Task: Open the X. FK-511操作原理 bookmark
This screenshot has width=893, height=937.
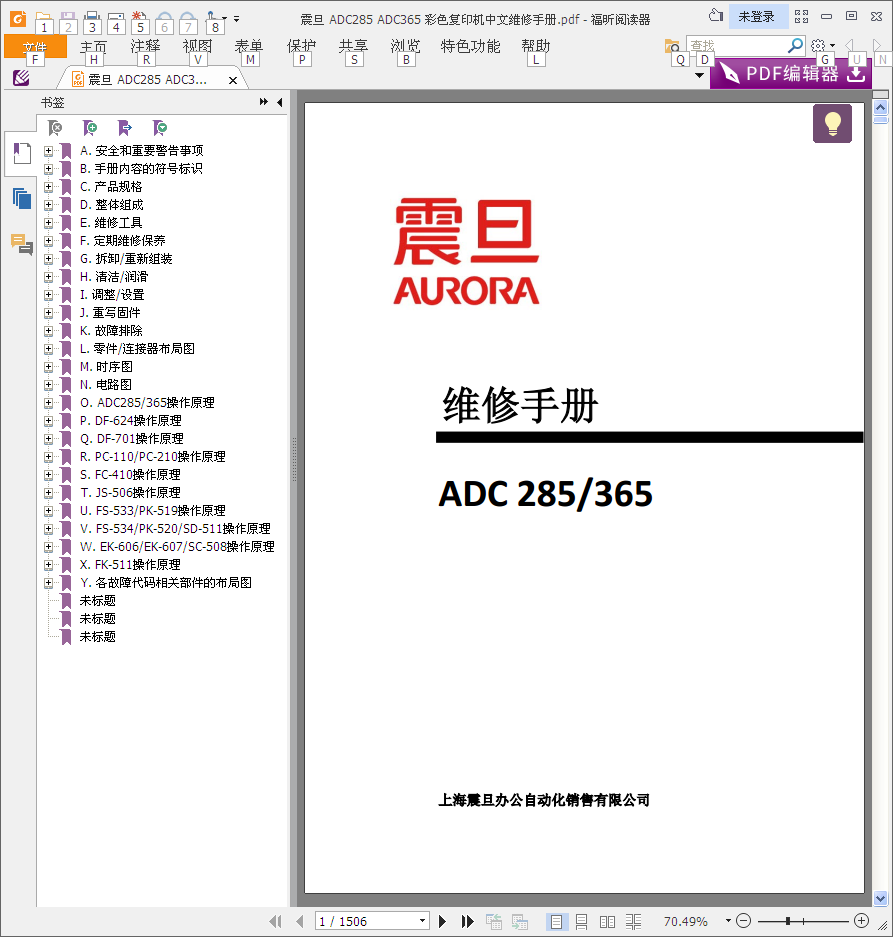Action: (x=130, y=565)
